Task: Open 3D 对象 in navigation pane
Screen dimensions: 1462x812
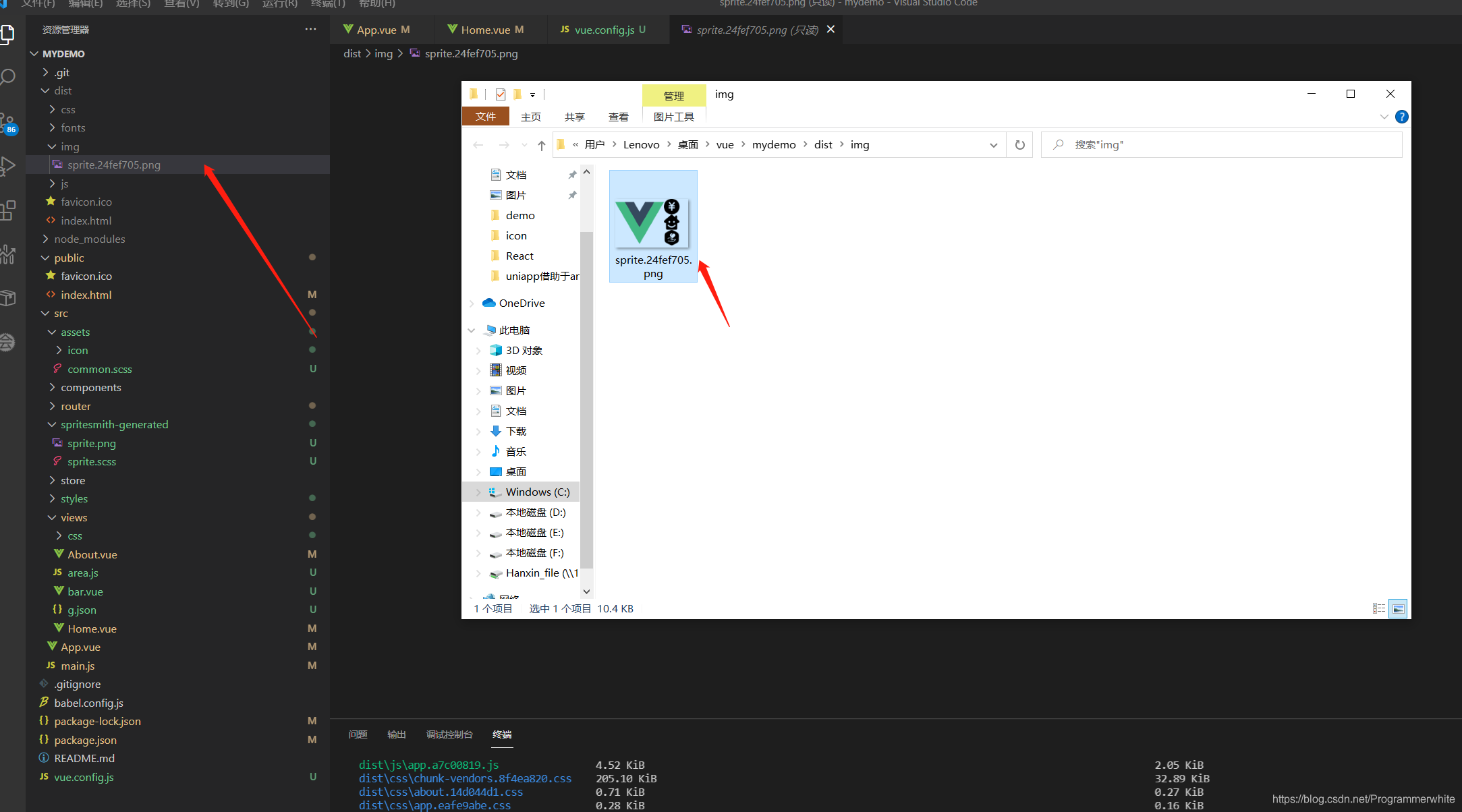Action: click(524, 351)
